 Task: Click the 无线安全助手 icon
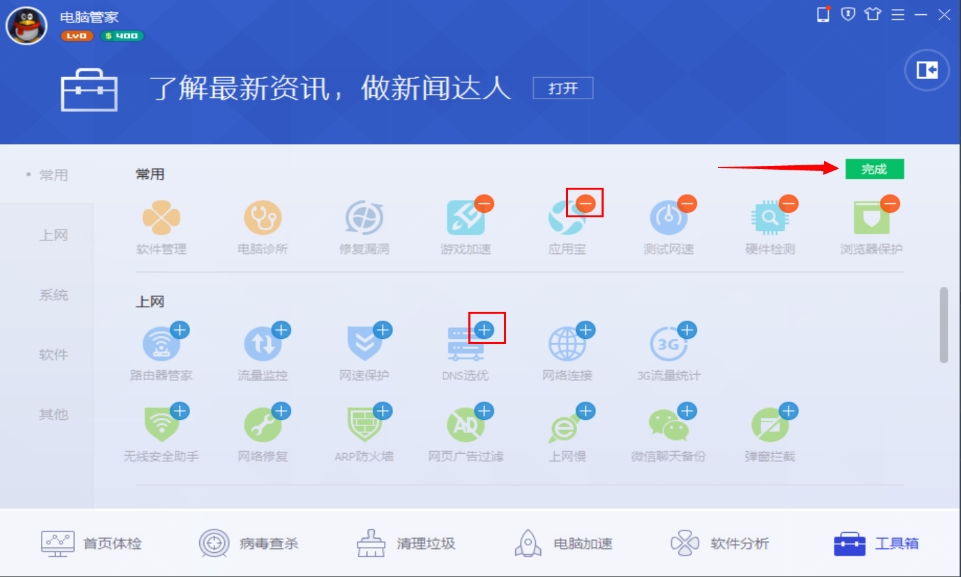[161, 425]
